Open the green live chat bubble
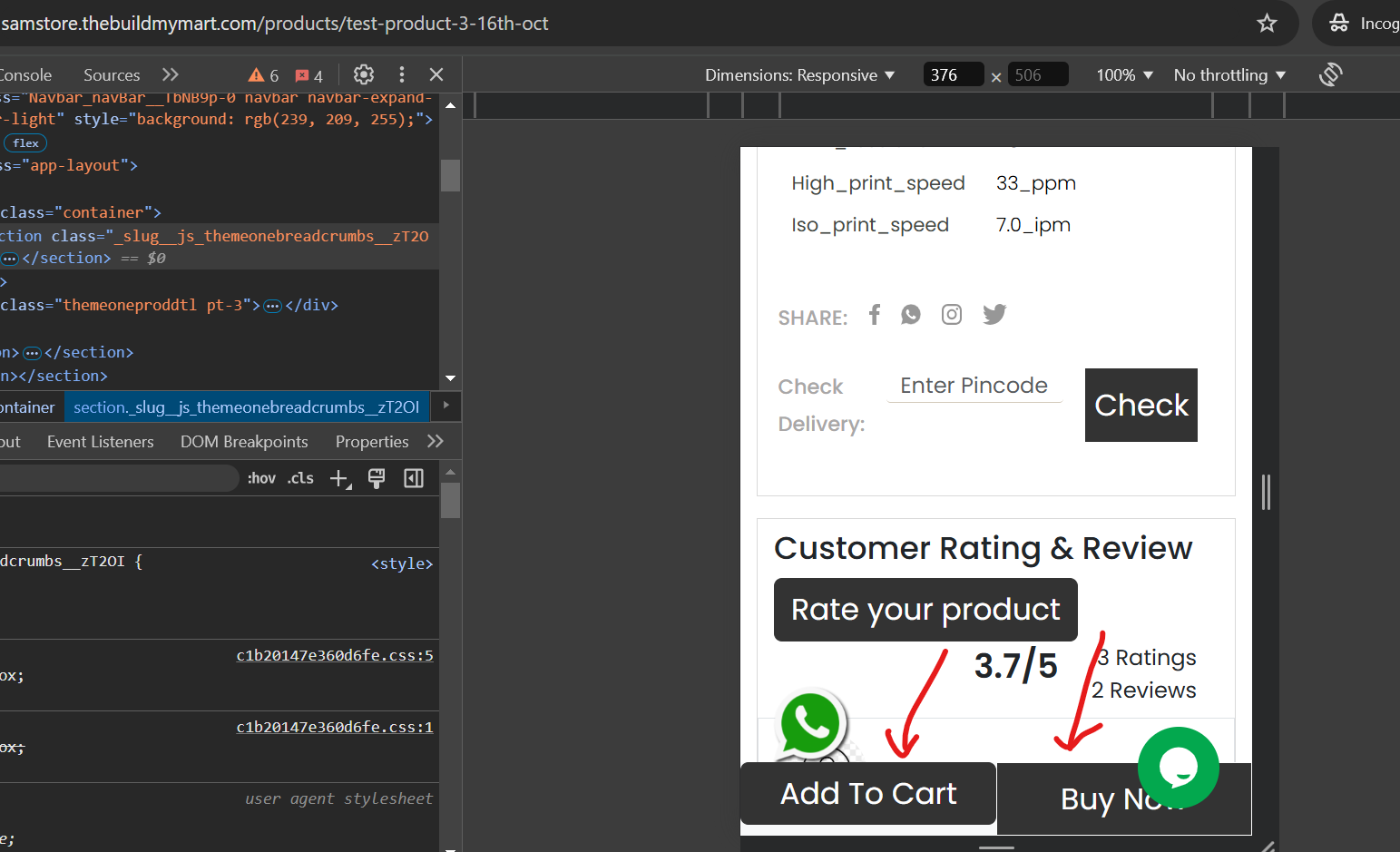 (x=1179, y=768)
